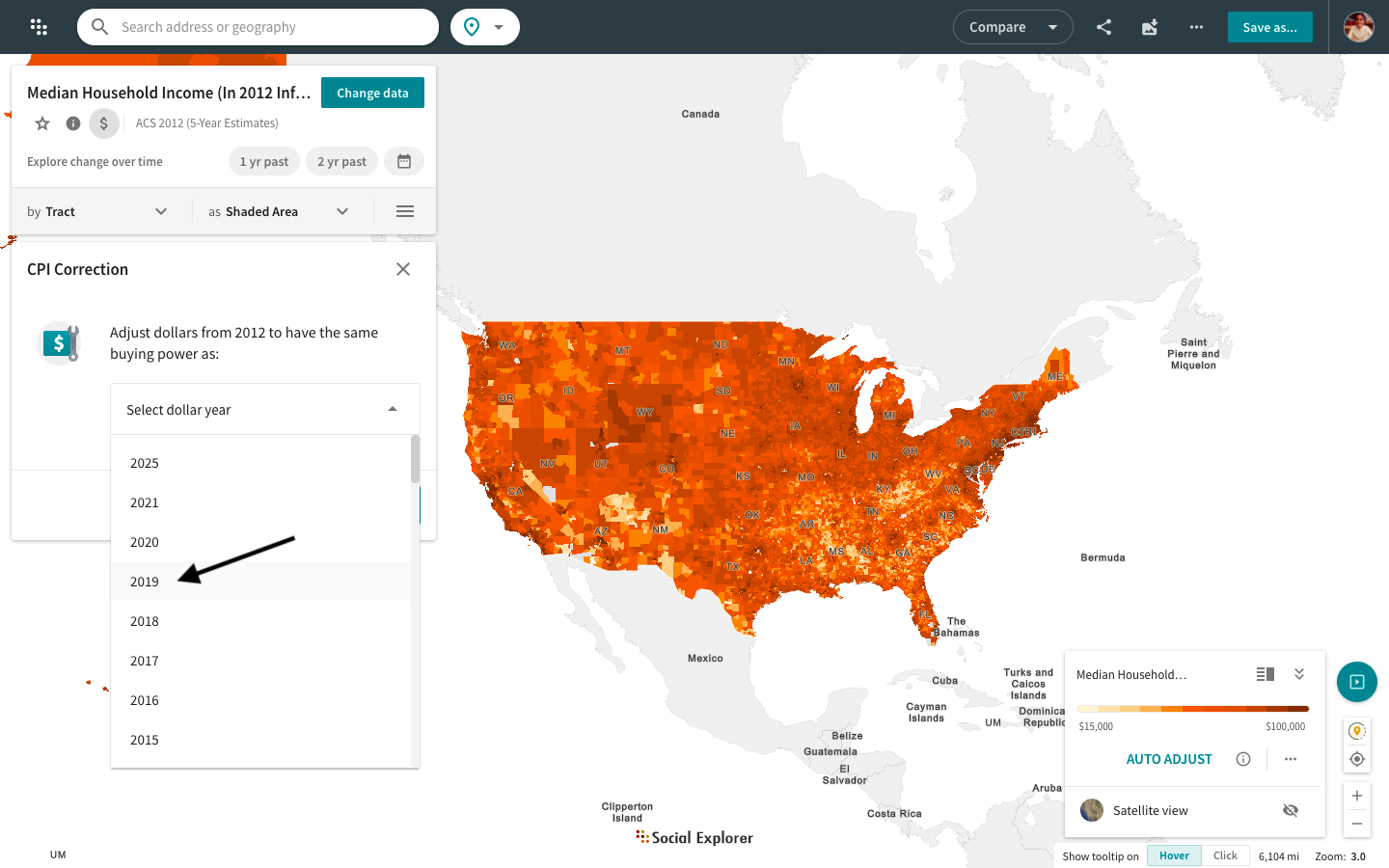1389x868 pixels.
Task: Click the color gradient bar in the legend
Action: coord(1193,708)
